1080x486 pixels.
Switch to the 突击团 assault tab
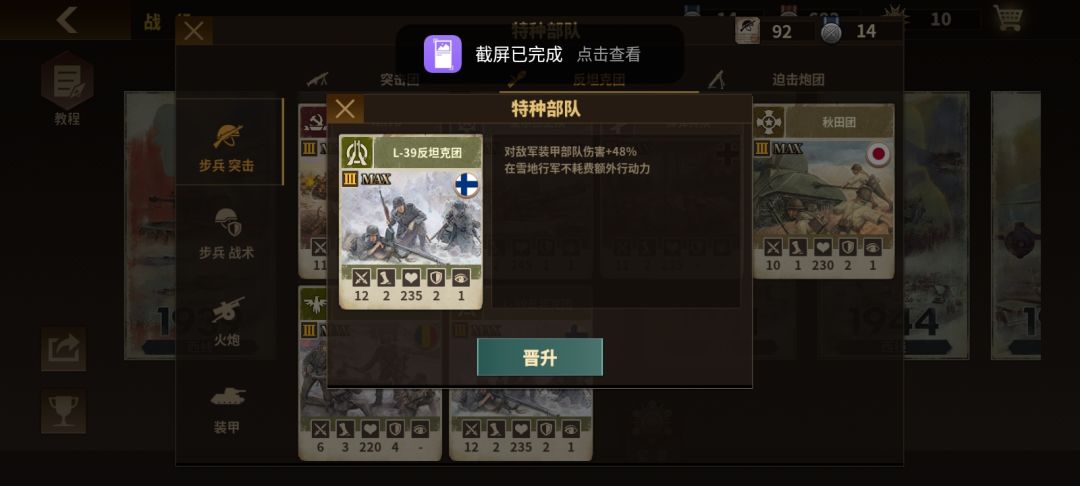pos(399,80)
